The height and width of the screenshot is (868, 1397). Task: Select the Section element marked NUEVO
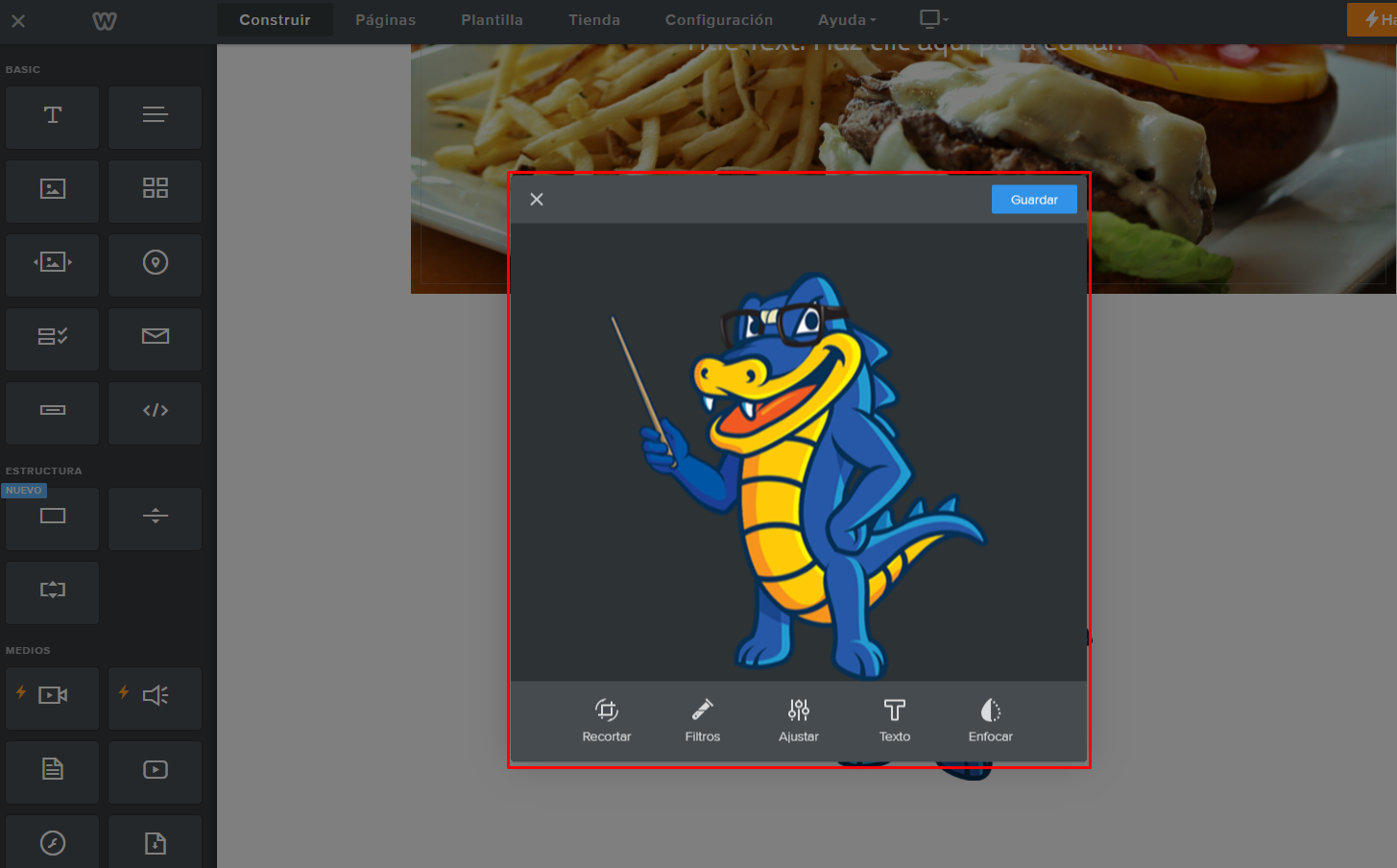[x=53, y=518]
